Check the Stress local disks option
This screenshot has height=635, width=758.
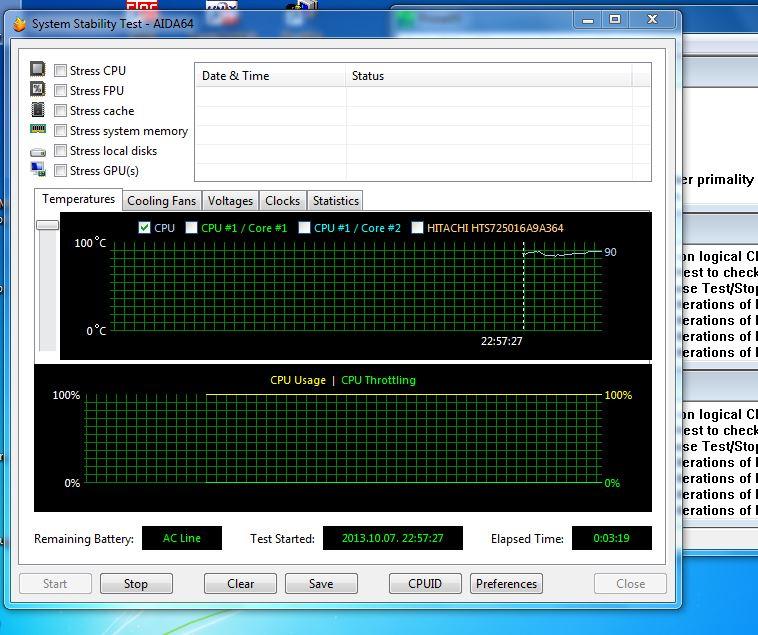click(60, 151)
